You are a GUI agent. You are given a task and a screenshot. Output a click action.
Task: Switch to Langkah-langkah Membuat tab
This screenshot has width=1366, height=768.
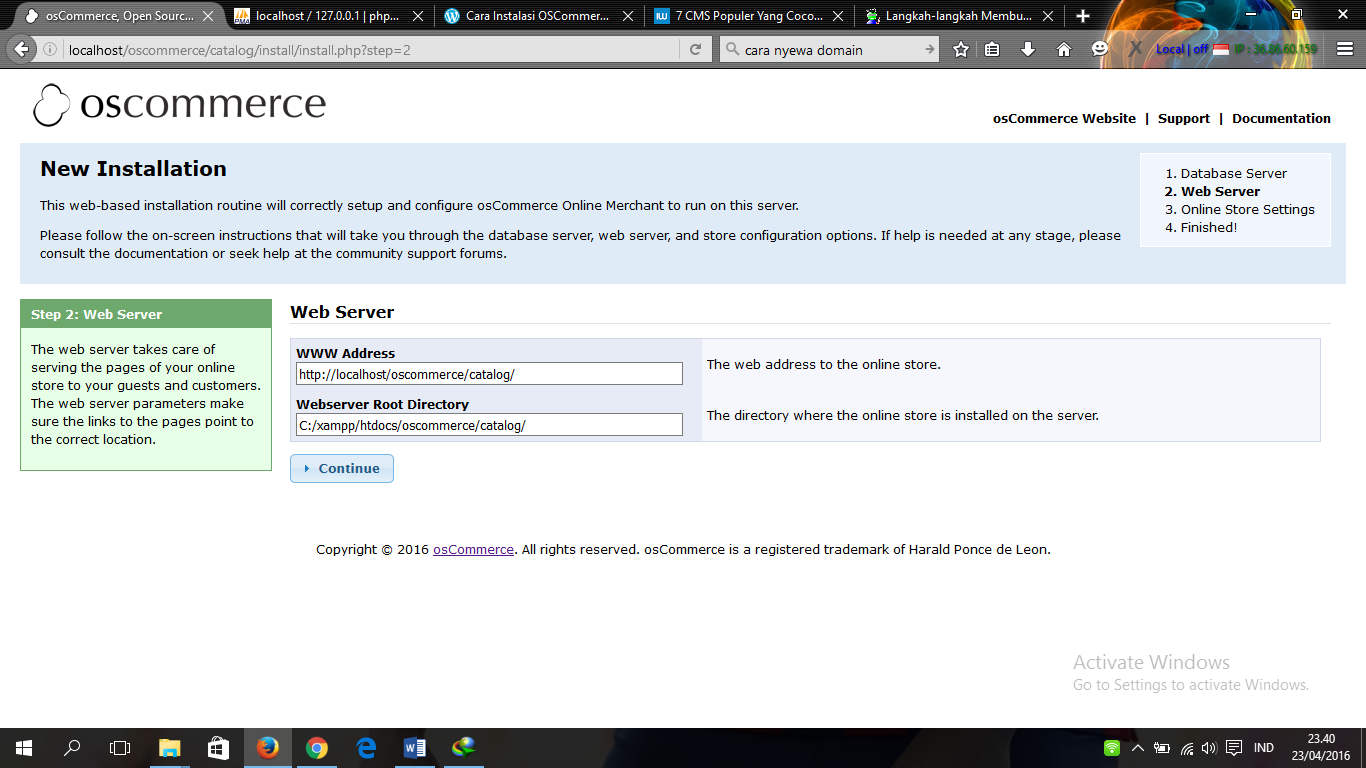tap(958, 16)
